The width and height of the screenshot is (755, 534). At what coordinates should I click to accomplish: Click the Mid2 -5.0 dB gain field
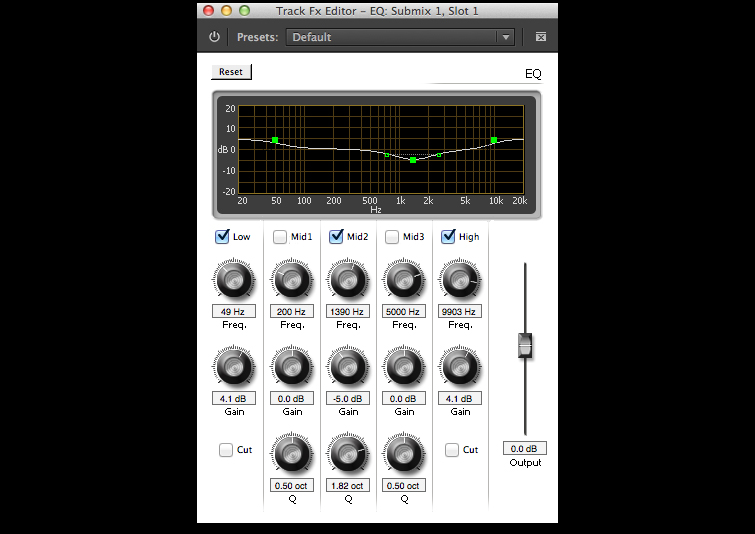pyautogui.click(x=347, y=399)
